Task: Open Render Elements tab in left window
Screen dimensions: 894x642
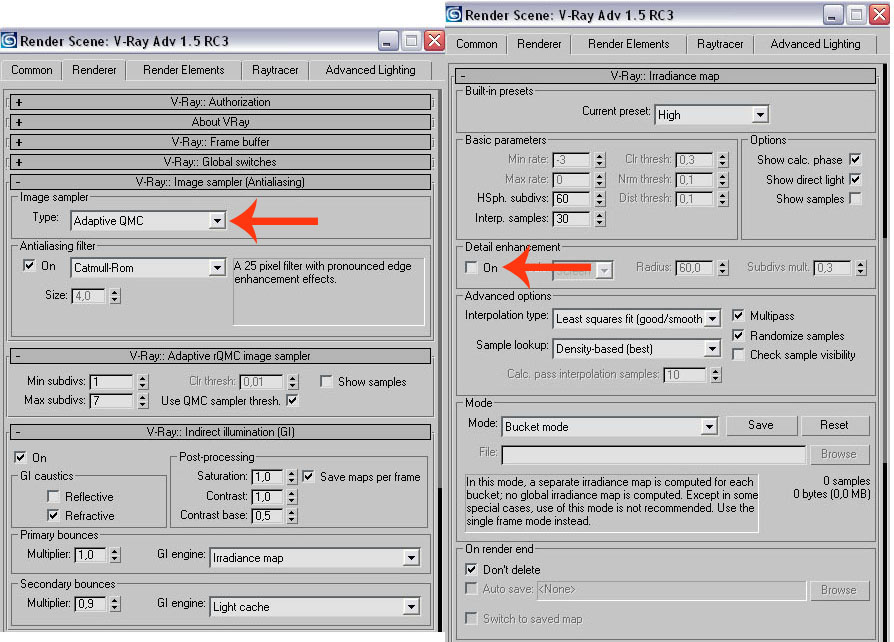Action: (x=184, y=70)
